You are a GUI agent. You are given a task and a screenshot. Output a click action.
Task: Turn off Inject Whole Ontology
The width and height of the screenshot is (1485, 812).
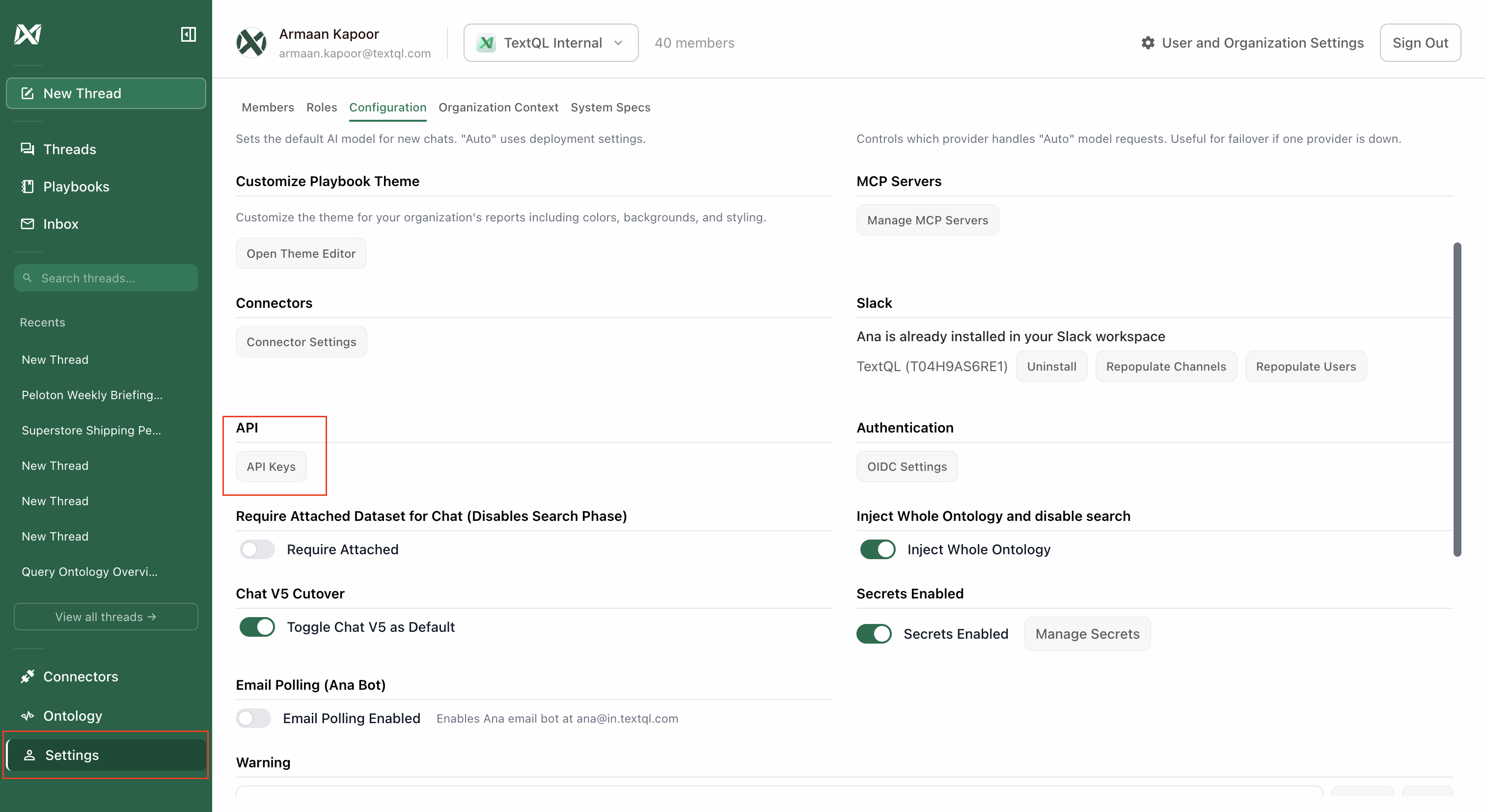[x=877, y=549]
